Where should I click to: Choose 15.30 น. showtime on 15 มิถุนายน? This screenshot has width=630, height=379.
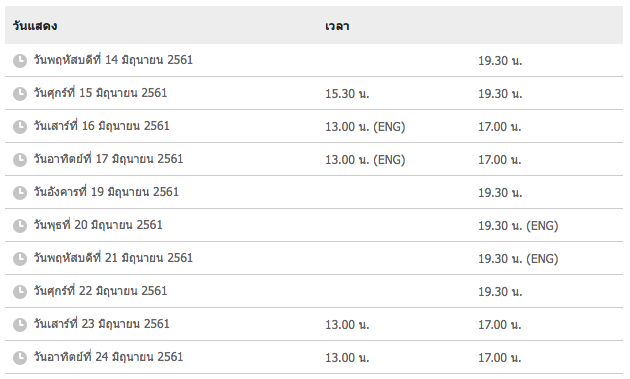347,94
